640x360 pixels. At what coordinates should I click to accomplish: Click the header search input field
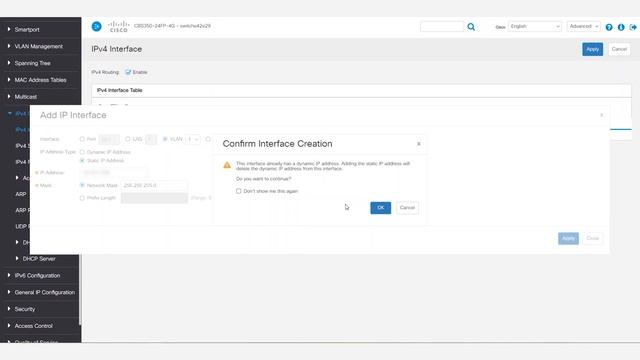point(442,27)
